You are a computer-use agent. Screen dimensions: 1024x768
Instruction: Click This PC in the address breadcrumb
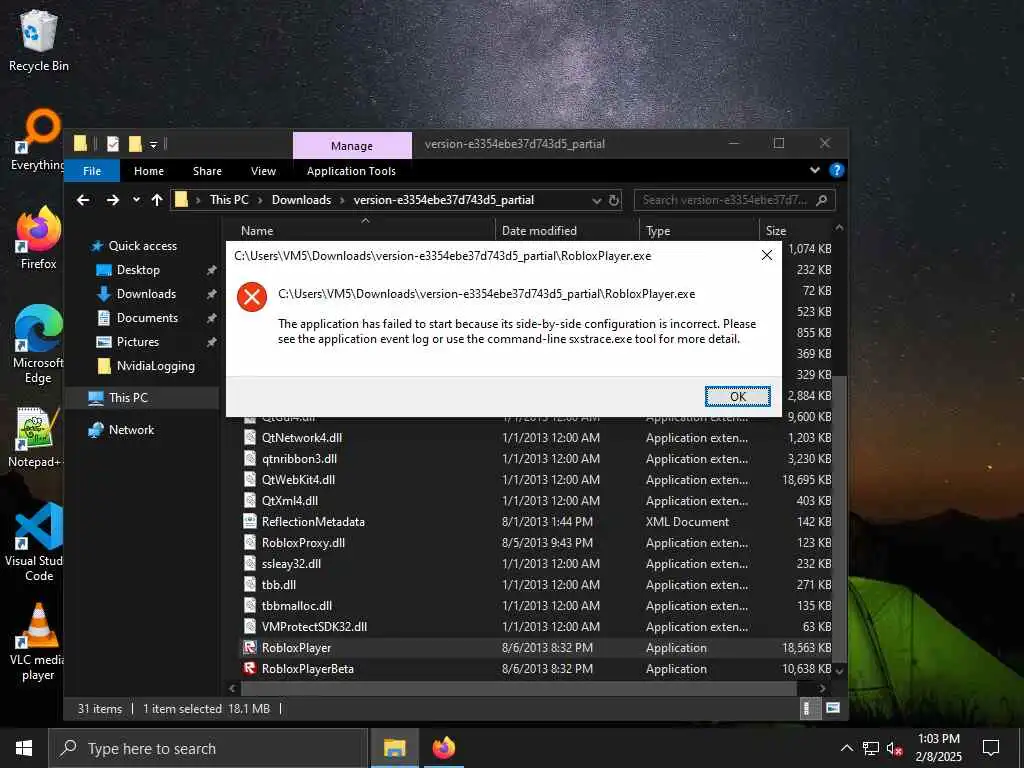pyautogui.click(x=229, y=200)
